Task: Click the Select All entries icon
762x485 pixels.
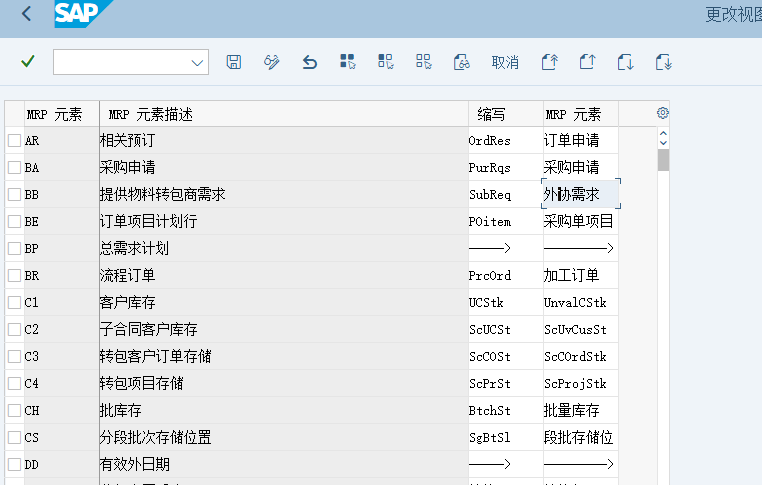Action: [x=347, y=62]
